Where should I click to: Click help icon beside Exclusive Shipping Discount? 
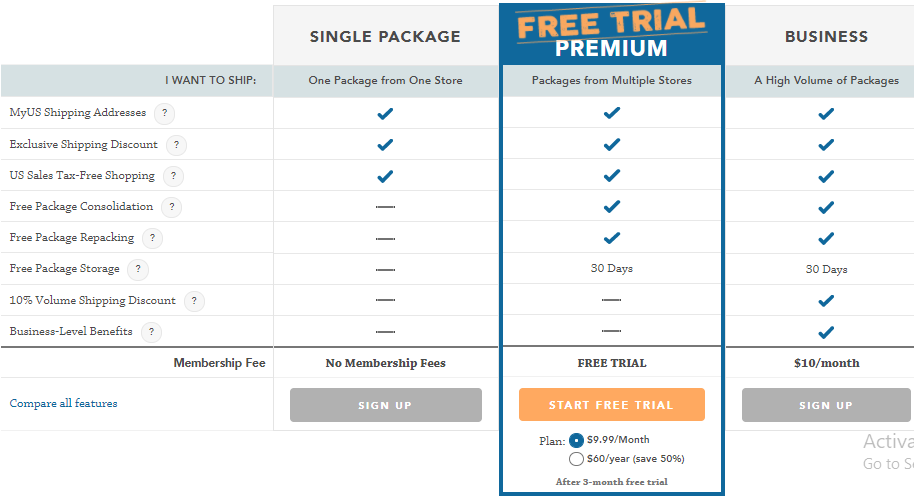pos(176,145)
